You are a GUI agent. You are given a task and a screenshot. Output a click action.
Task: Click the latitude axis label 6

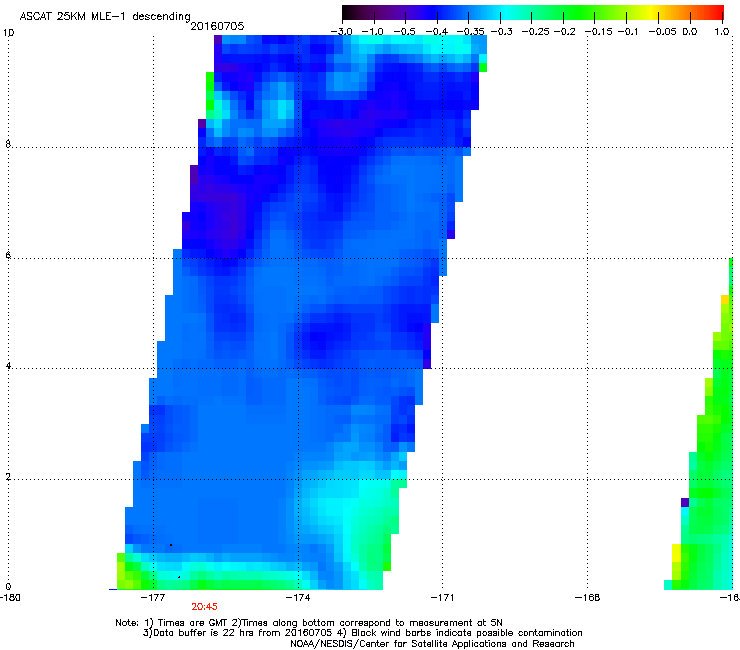tap(8, 254)
